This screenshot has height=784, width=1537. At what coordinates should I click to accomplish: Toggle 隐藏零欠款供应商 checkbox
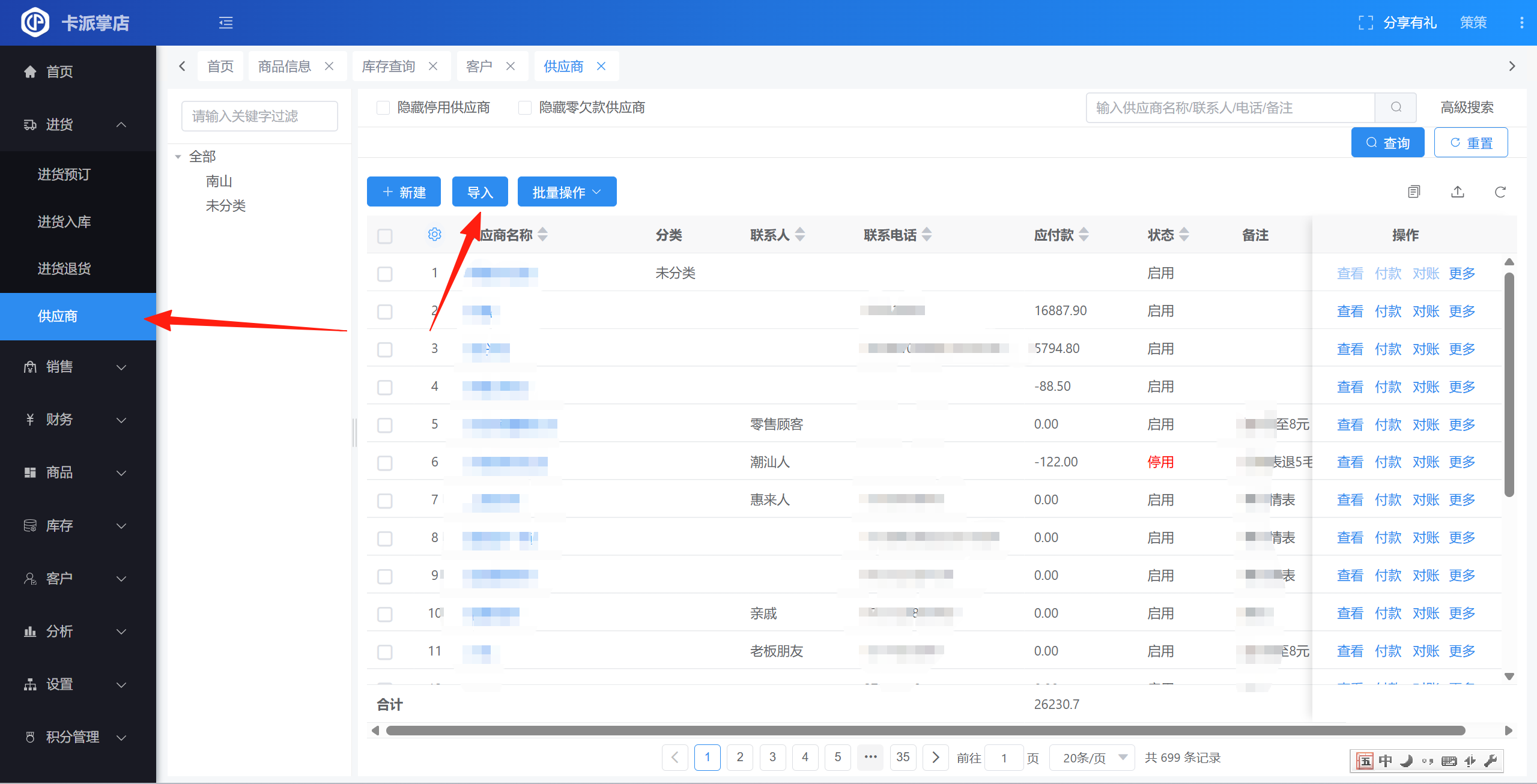(x=525, y=107)
